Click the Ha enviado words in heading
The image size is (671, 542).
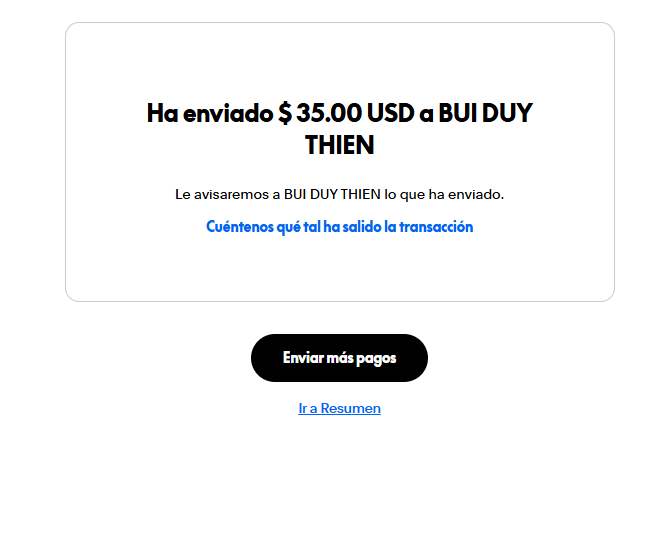pyautogui.click(x=210, y=113)
